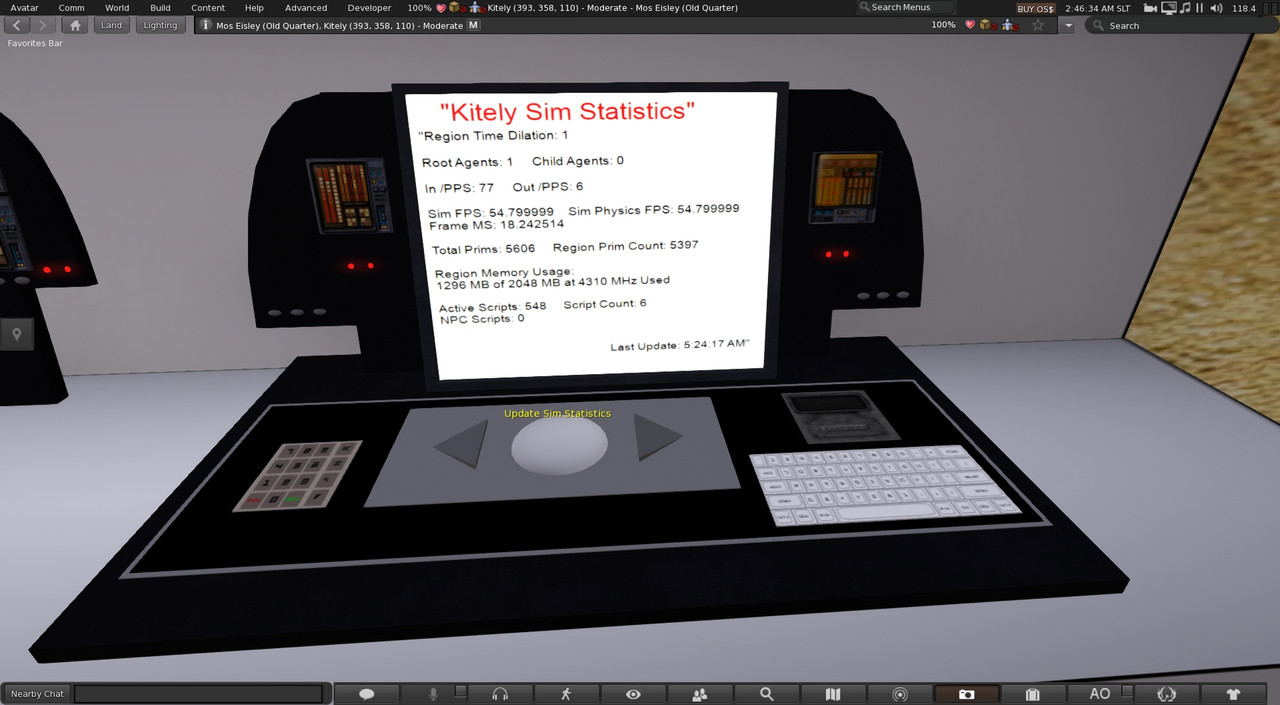Click the Favorites Bar label
The width and height of the screenshot is (1280, 705).
35,43
